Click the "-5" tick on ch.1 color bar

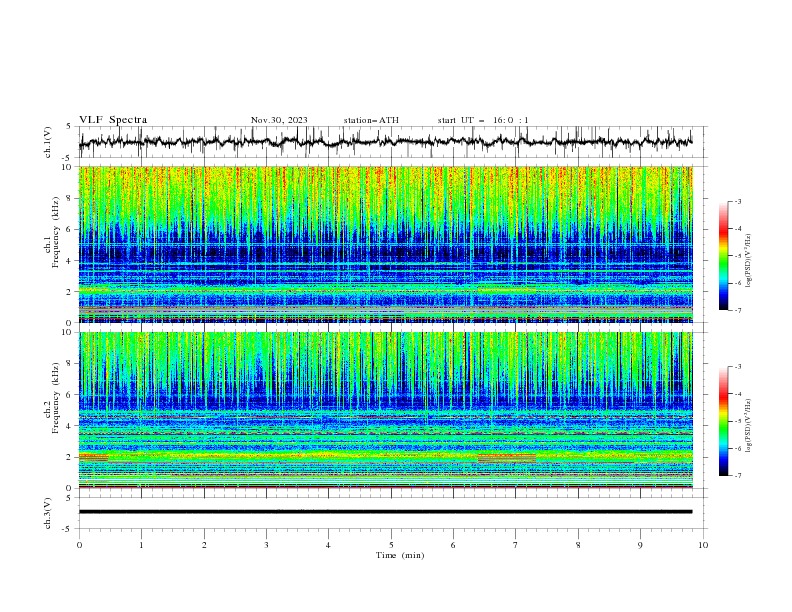pyautogui.click(x=737, y=256)
